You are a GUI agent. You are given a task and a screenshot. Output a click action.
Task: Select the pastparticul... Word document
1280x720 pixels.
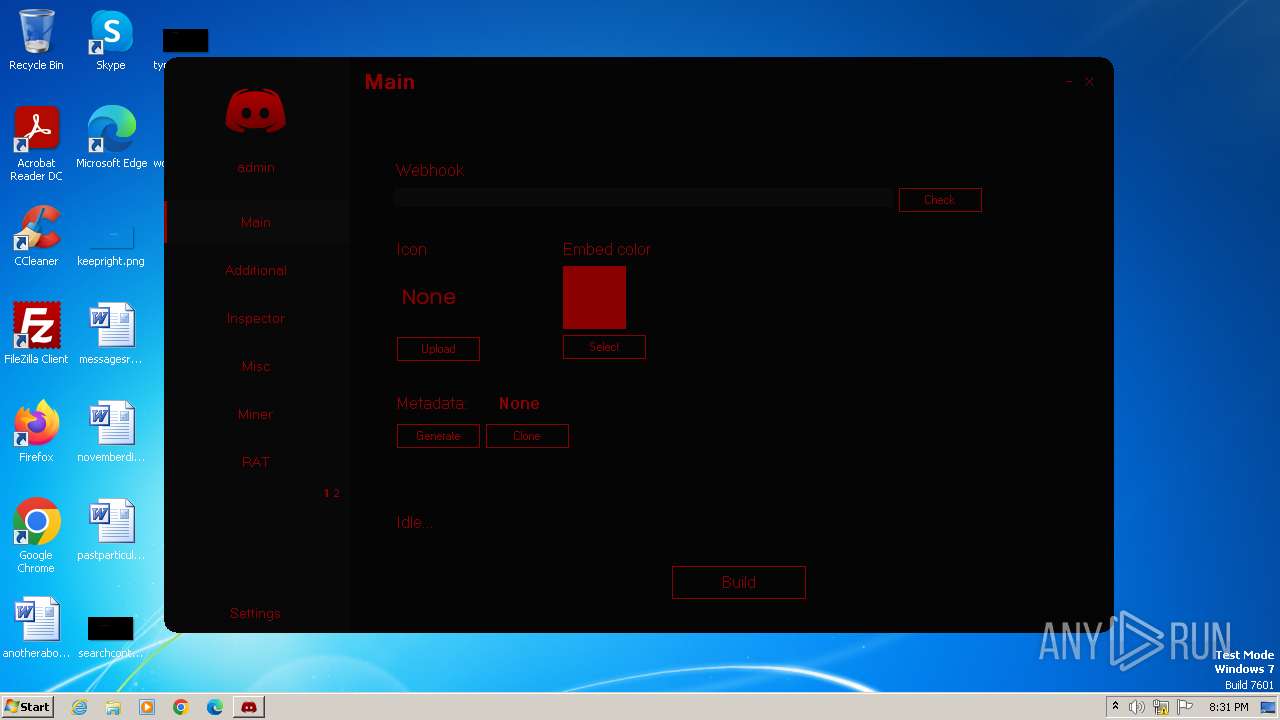pyautogui.click(x=111, y=530)
